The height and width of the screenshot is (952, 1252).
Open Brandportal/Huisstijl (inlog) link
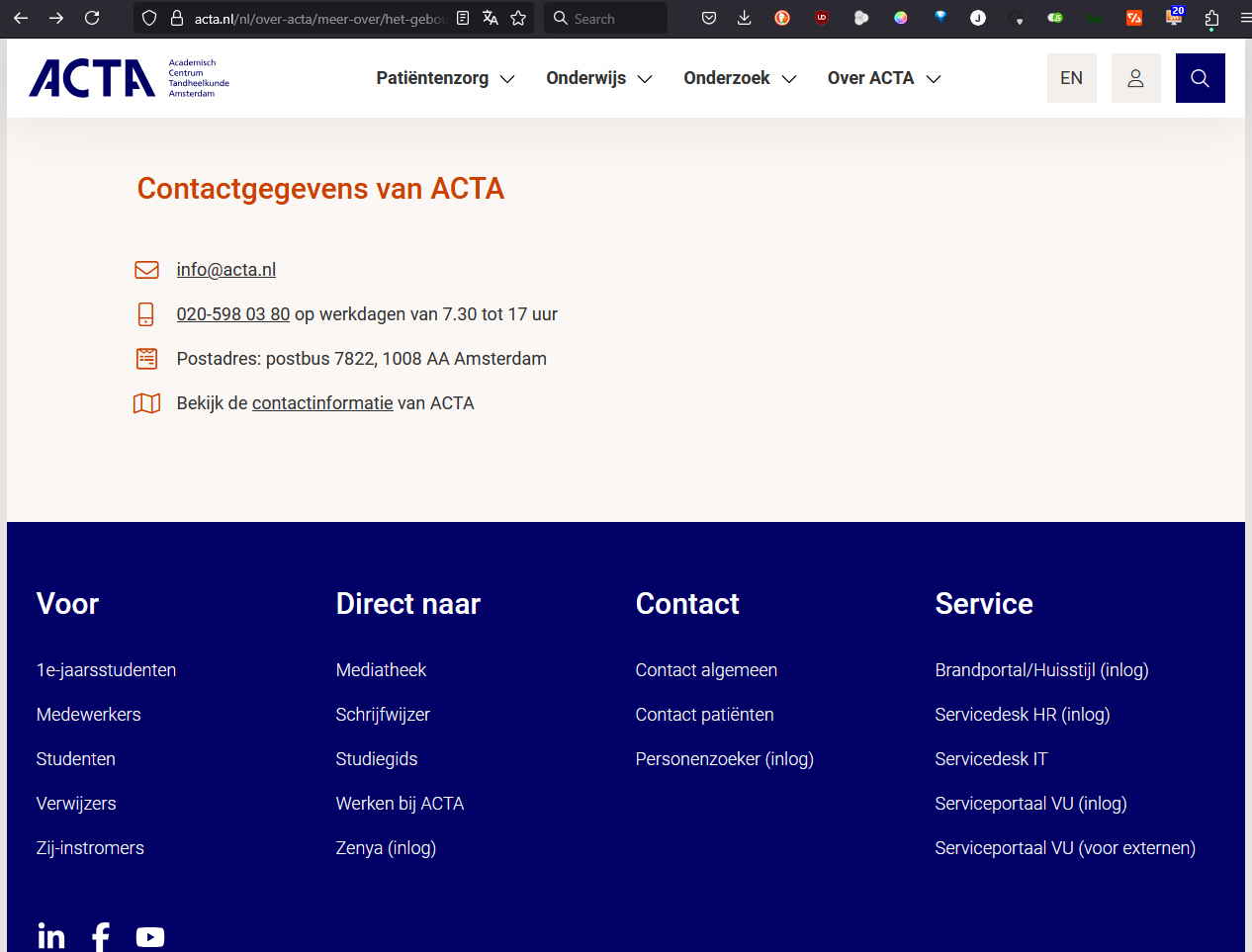pyautogui.click(x=1042, y=670)
